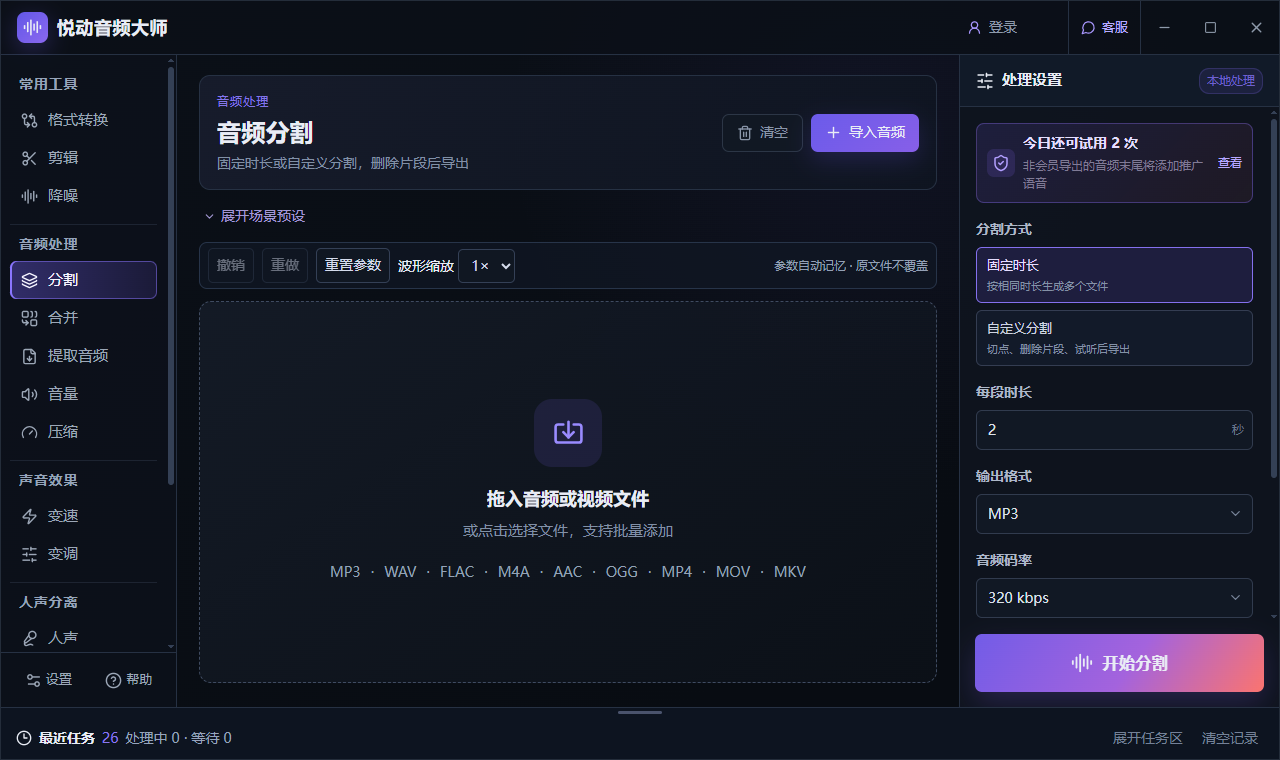
Task: Click the 声音效果 section header
Action: pos(48,480)
